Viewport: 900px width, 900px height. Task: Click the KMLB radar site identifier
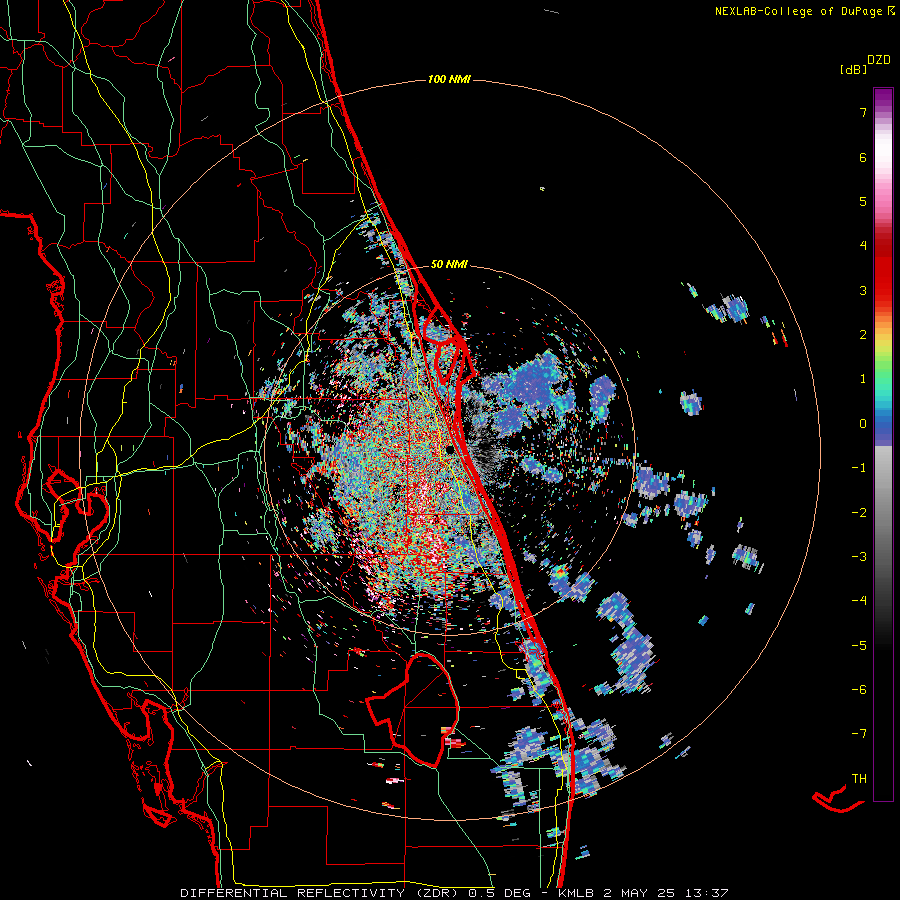click(x=577, y=893)
